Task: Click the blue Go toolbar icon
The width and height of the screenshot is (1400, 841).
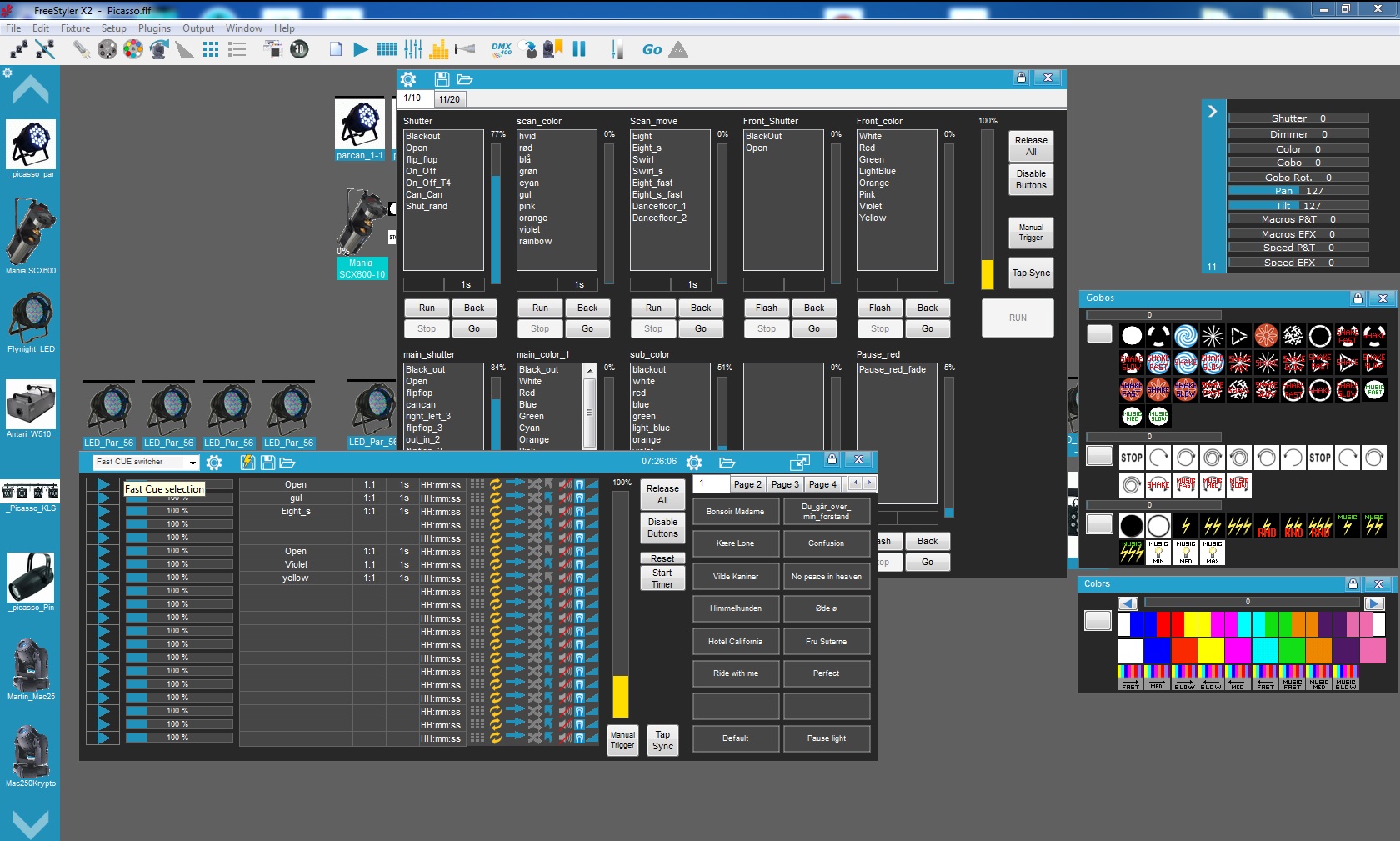Action: pyautogui.click(x=652, y=50)
